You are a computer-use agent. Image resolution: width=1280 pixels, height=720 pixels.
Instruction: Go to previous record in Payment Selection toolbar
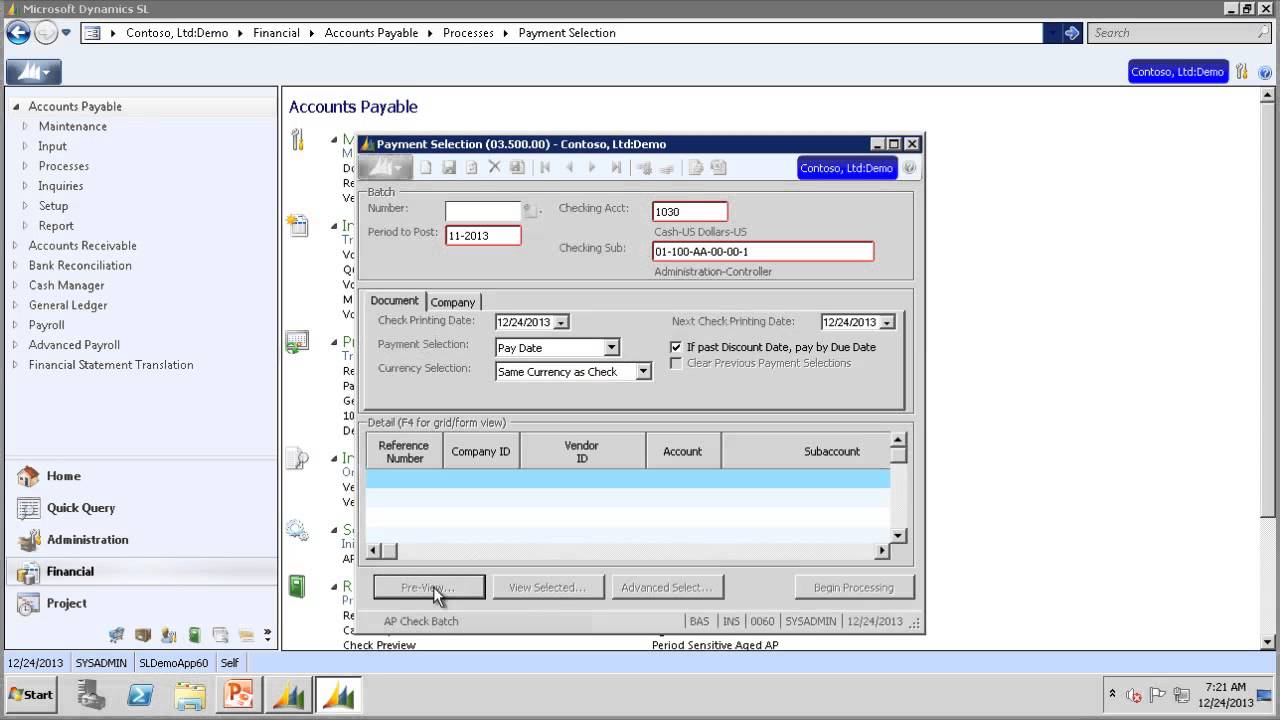(x=569, y=168)
